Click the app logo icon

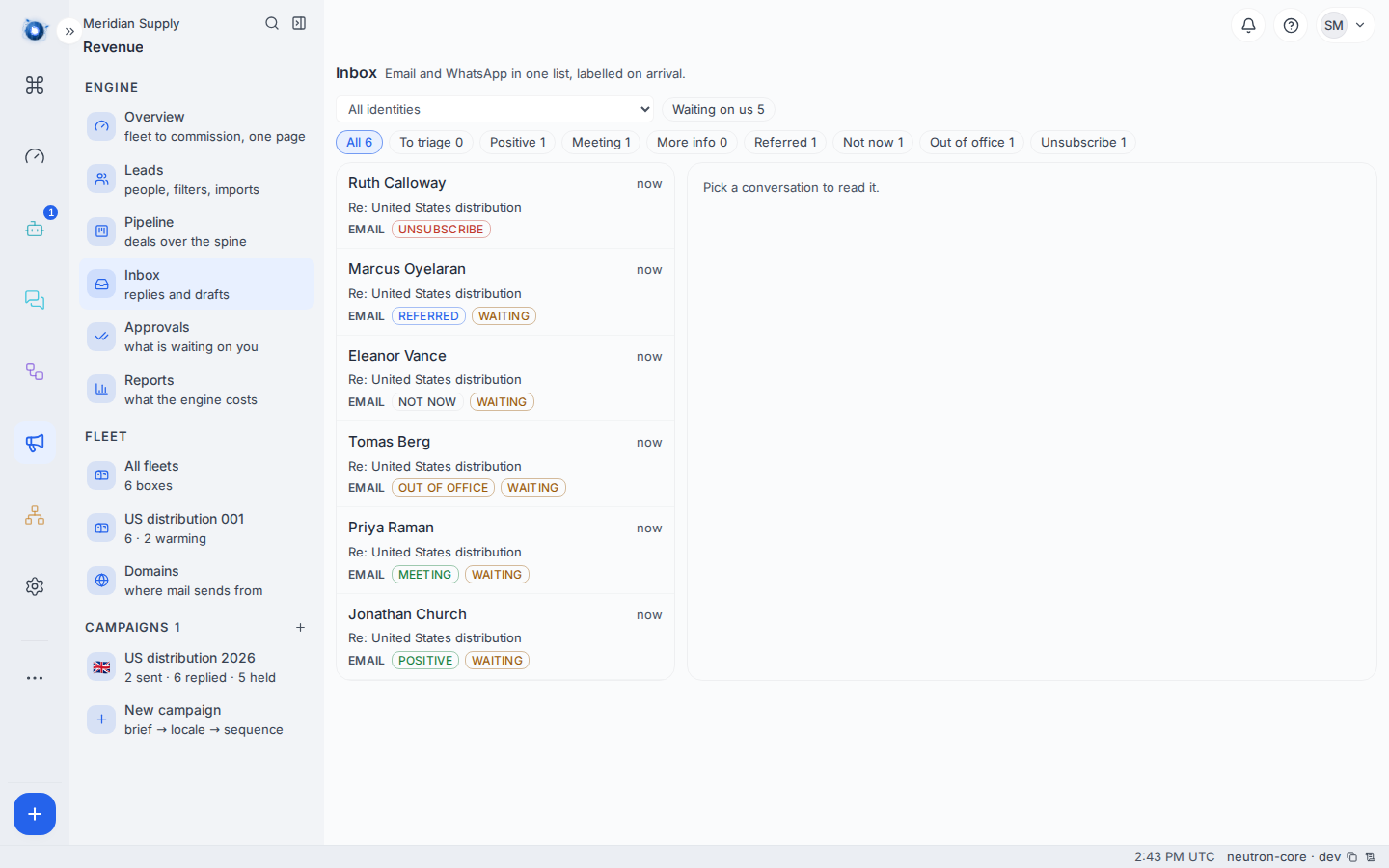pyautogui.click(x=35, y=31)
